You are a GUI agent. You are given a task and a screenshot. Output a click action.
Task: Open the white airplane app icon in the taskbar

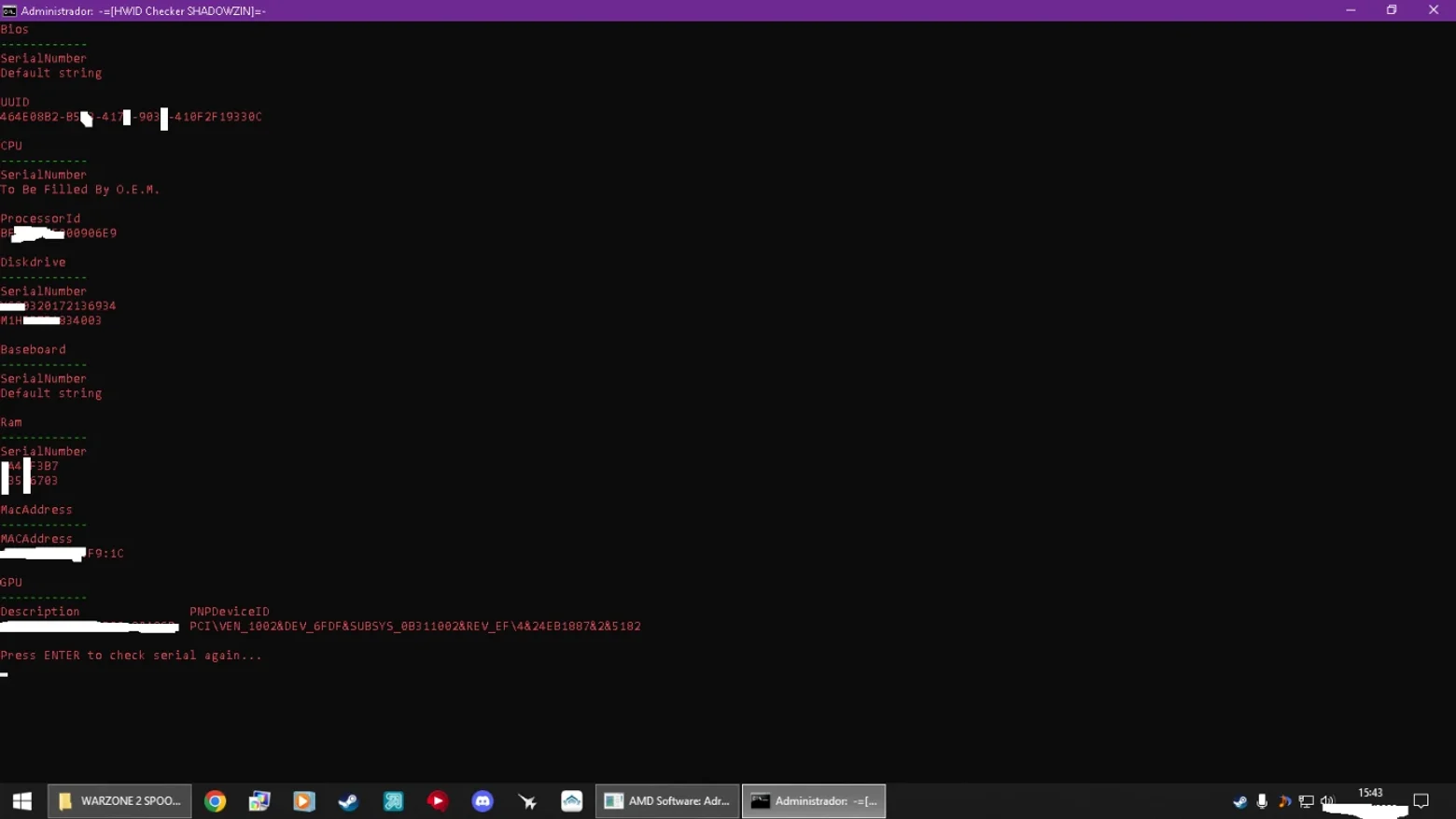point(527,801)
